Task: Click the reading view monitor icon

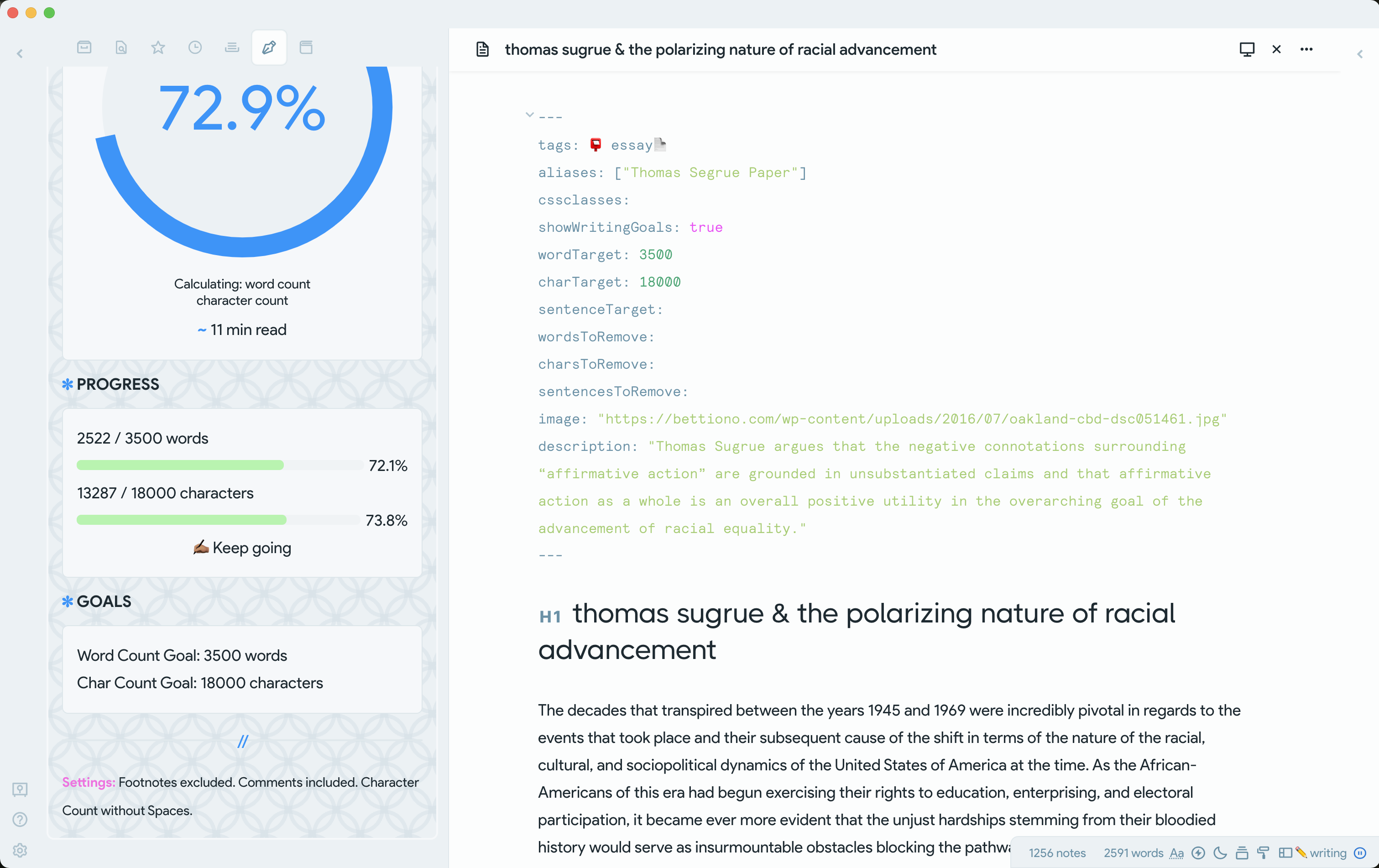Action: [x=1247, y=49]
